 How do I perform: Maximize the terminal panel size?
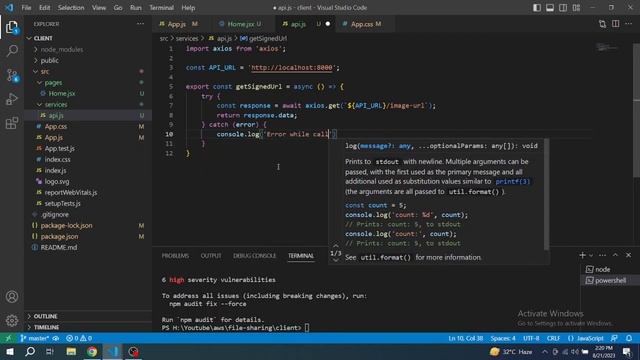[x=615, y=255]
